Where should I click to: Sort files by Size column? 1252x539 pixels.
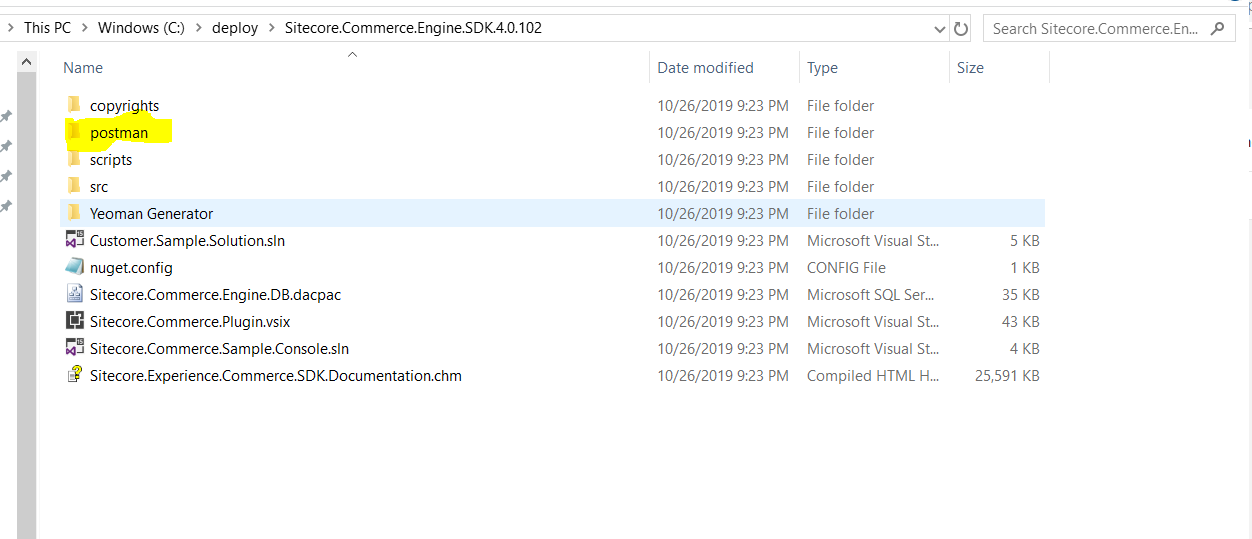[x=970, y=68]
